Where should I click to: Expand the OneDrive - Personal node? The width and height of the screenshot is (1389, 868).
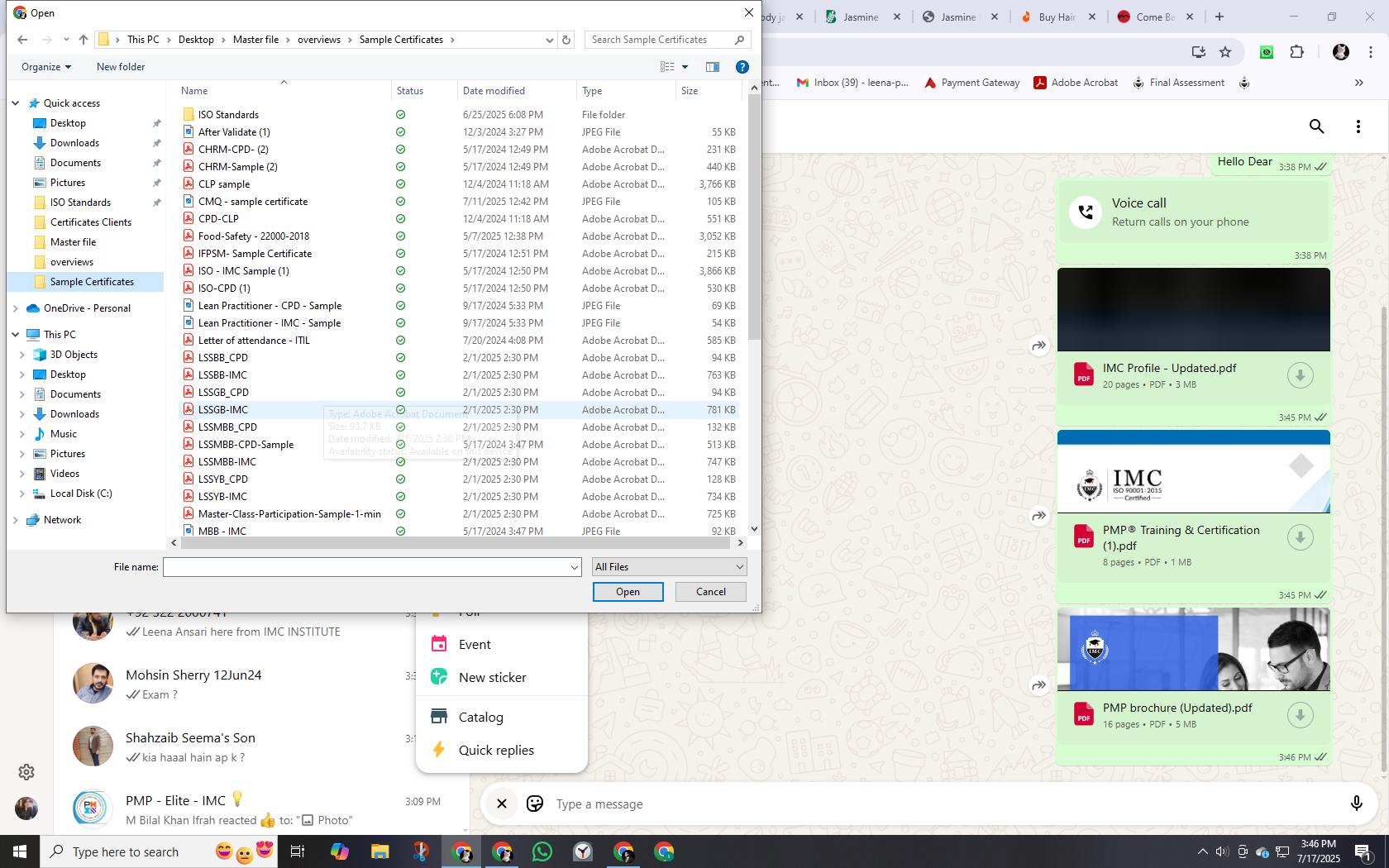(x=15, y=308)
